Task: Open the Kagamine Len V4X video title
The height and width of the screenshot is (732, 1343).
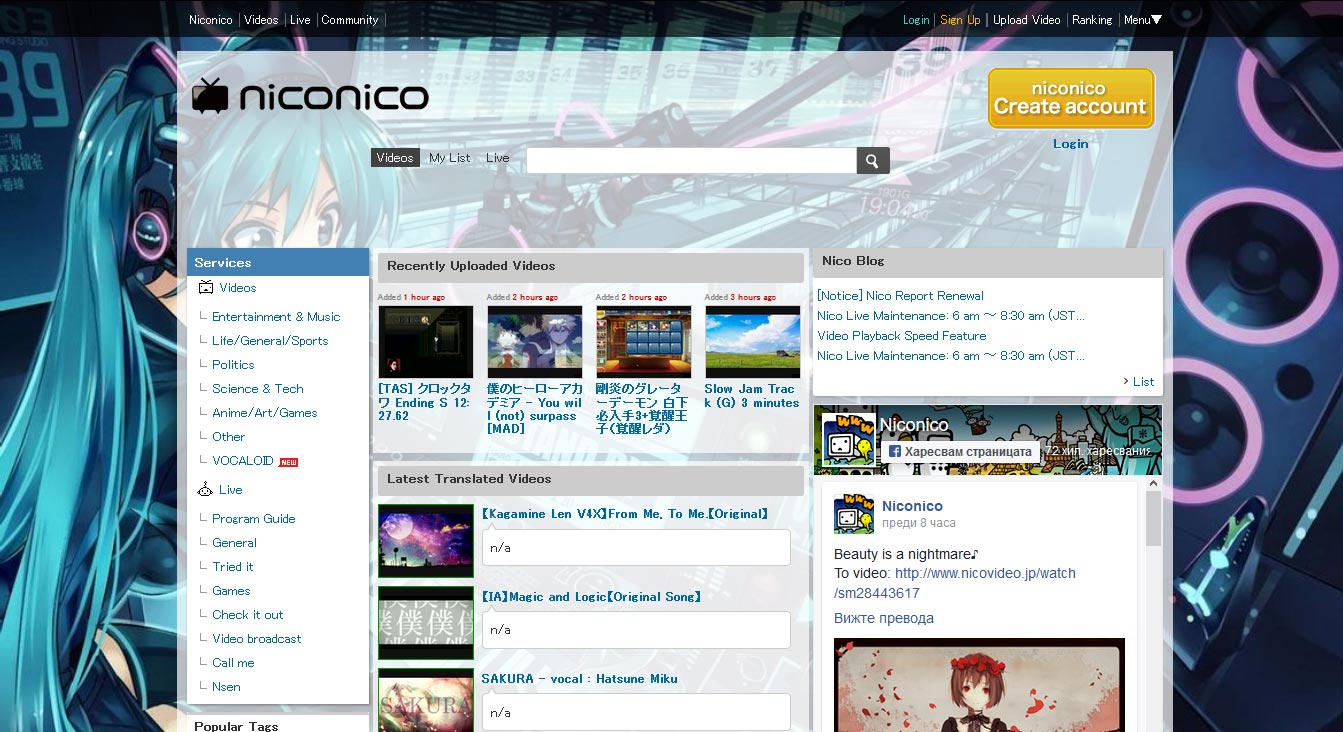Action: 625,514
